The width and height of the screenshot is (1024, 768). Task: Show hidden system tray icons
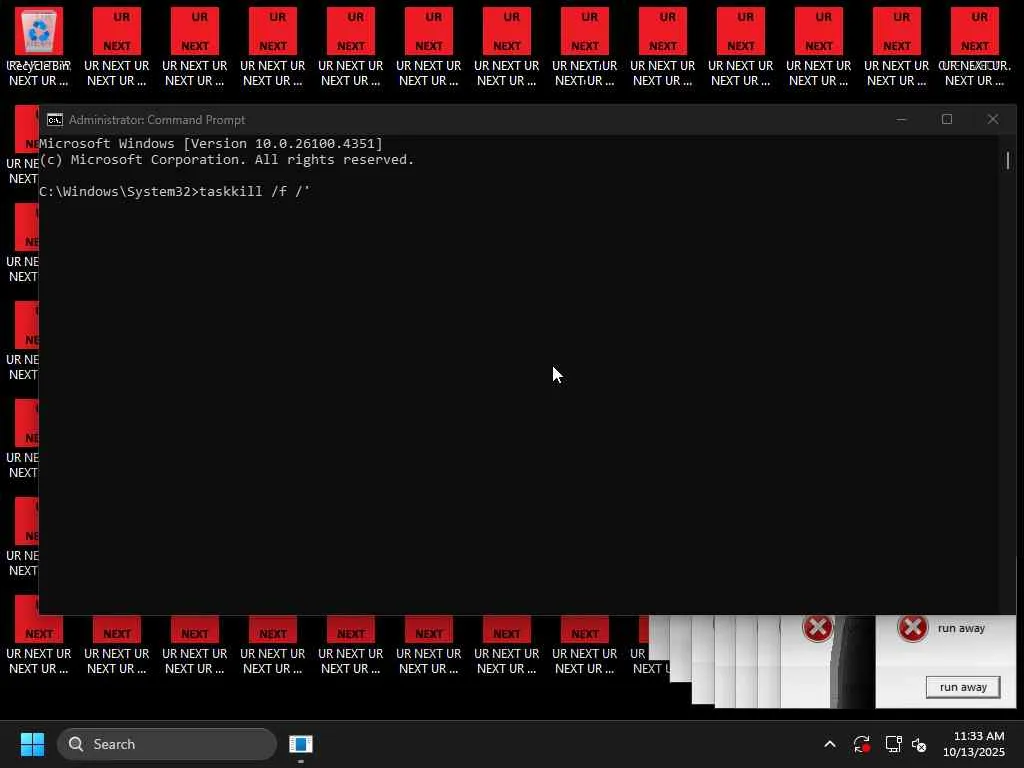pyautogui.click(x=829, y=744)
